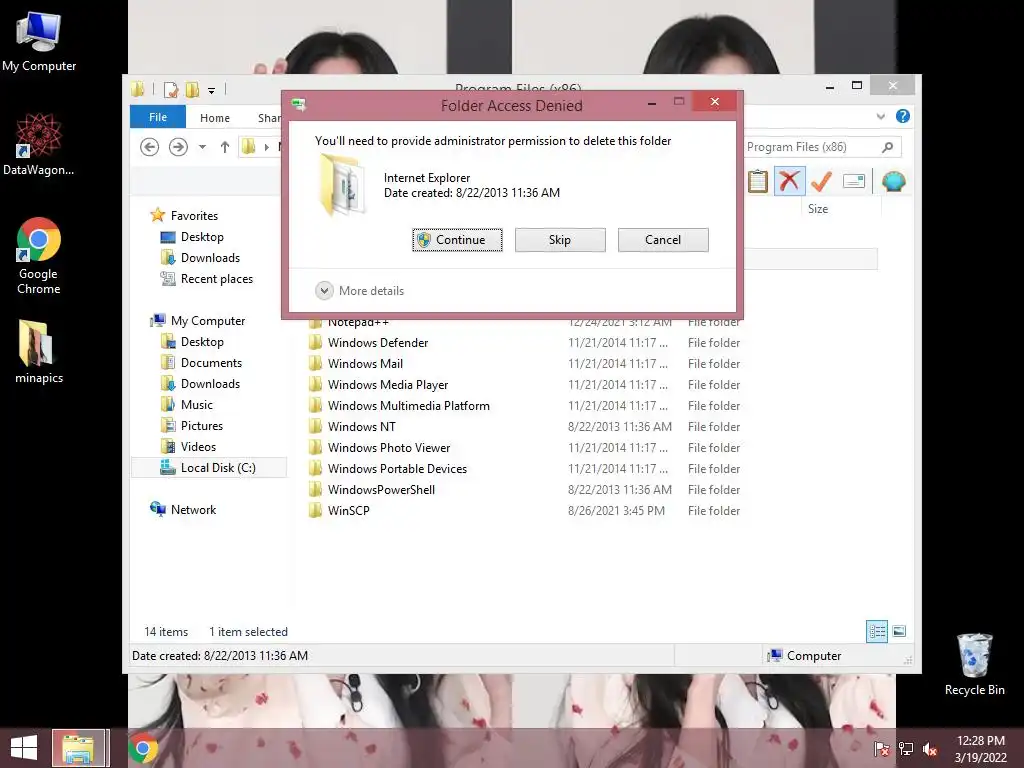Click New folder icon in quick access toolbar

coord(192,89)
